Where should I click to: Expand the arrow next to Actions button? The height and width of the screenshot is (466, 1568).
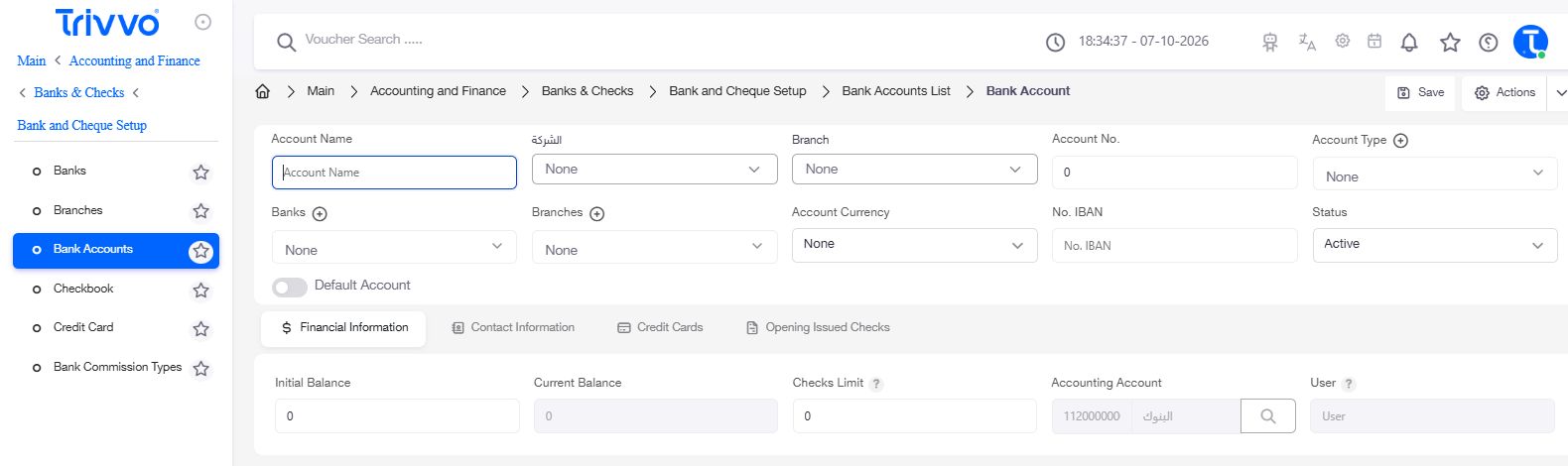pyautogui.click(x=1560, y=93)
